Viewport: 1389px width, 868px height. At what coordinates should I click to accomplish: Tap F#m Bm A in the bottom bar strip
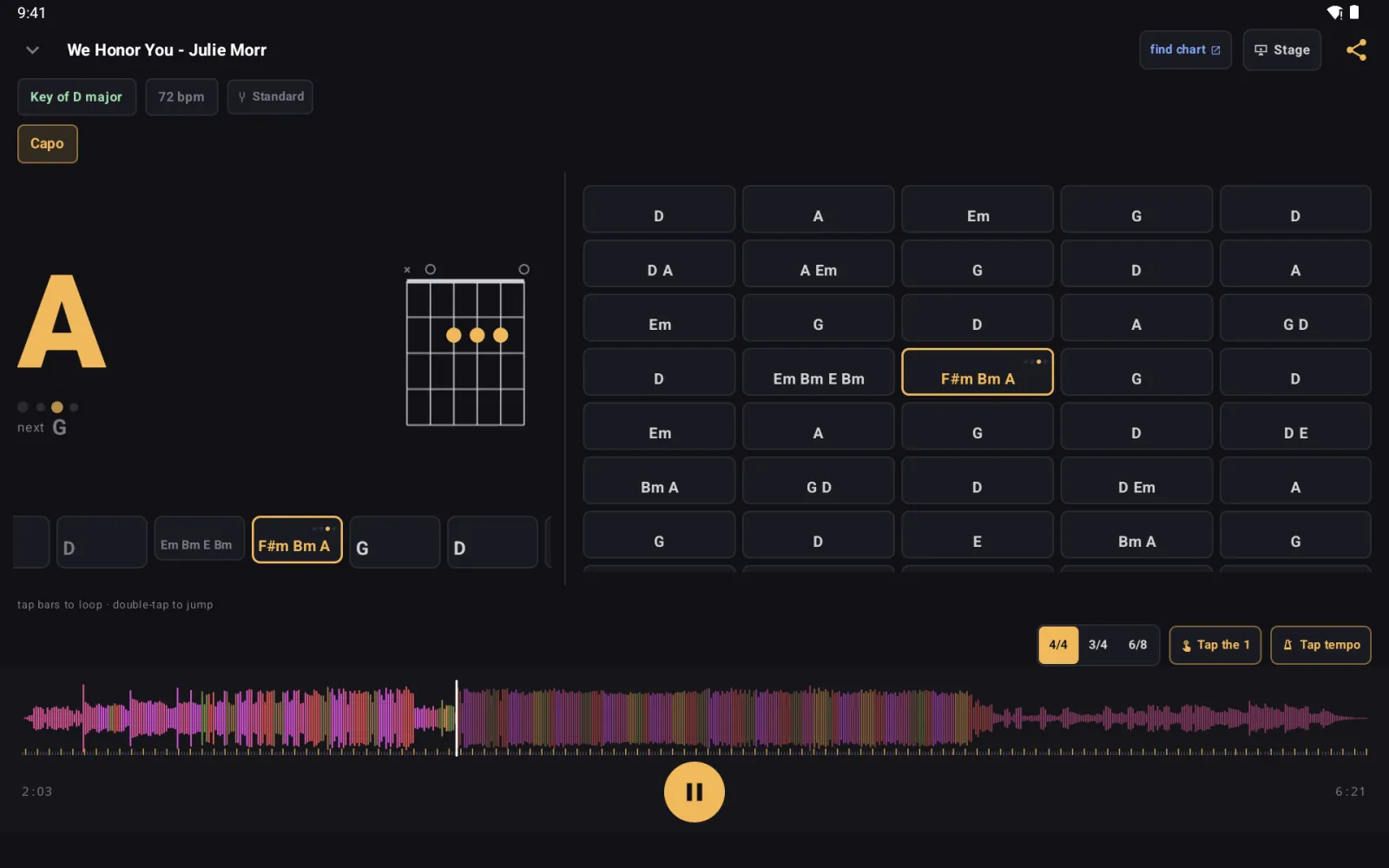pos(297,540)
